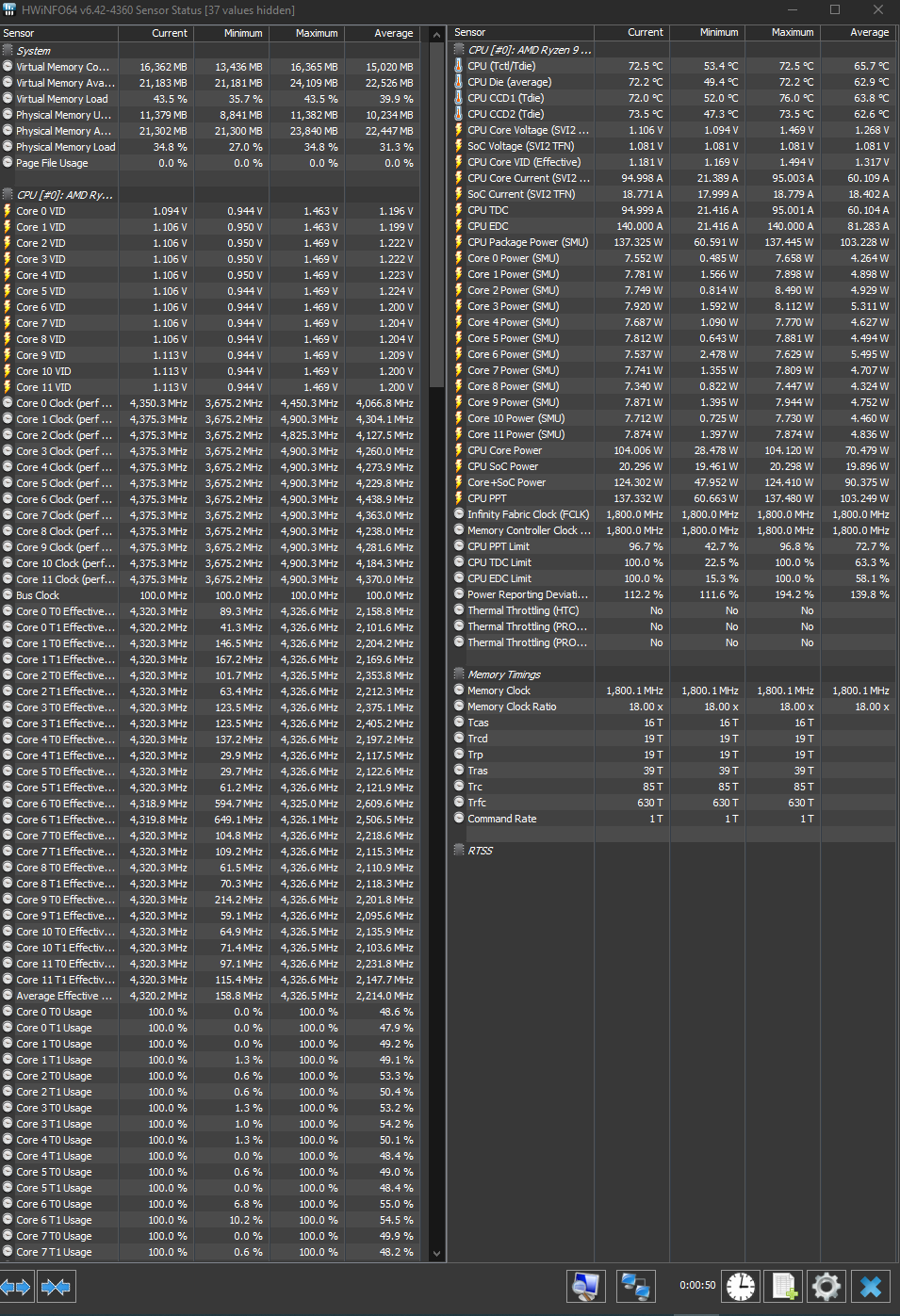Reset the elapsed time clock icon
Viewport: 900px width, 1316px height.
click(x=741, y=1286)
